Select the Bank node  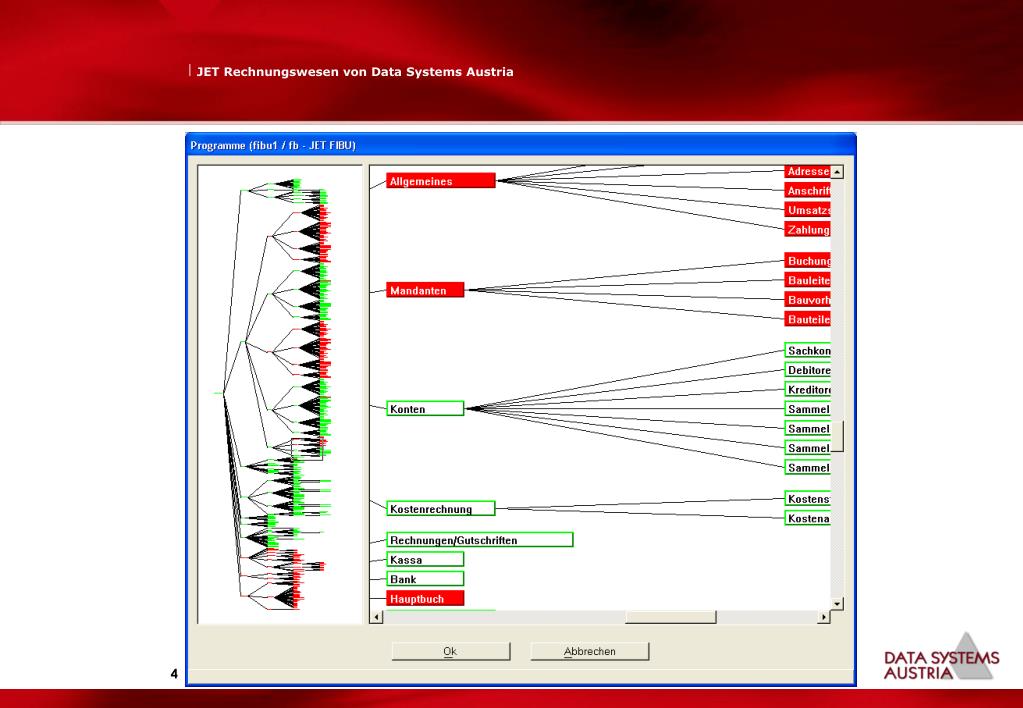(425, 579)
